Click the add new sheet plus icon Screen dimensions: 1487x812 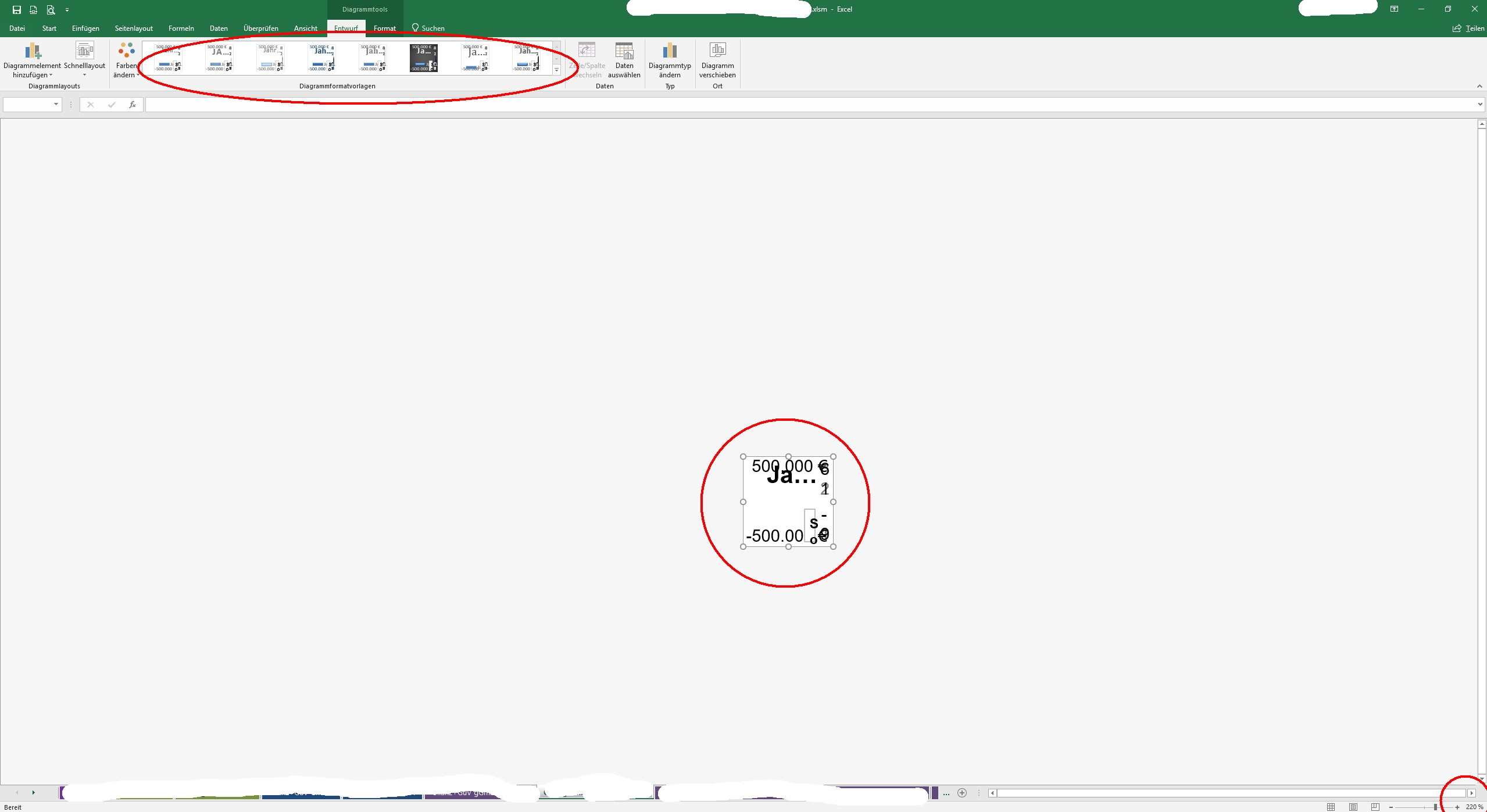coord(962,793)
